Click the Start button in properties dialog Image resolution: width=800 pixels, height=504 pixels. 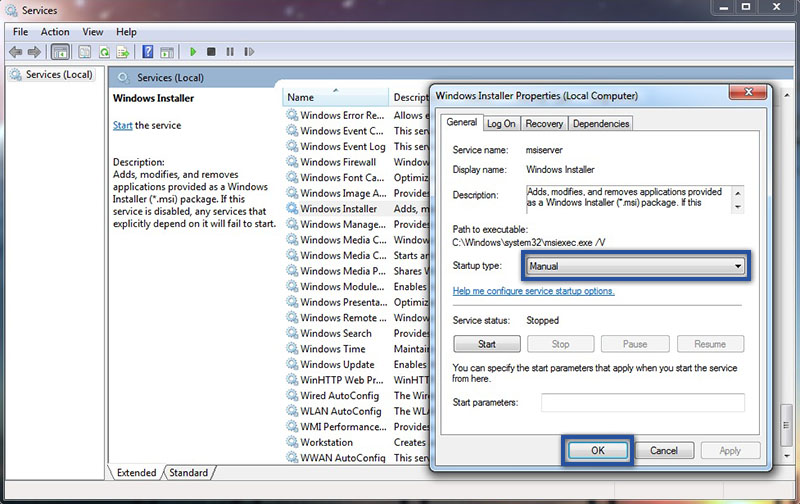click(487, 344)
